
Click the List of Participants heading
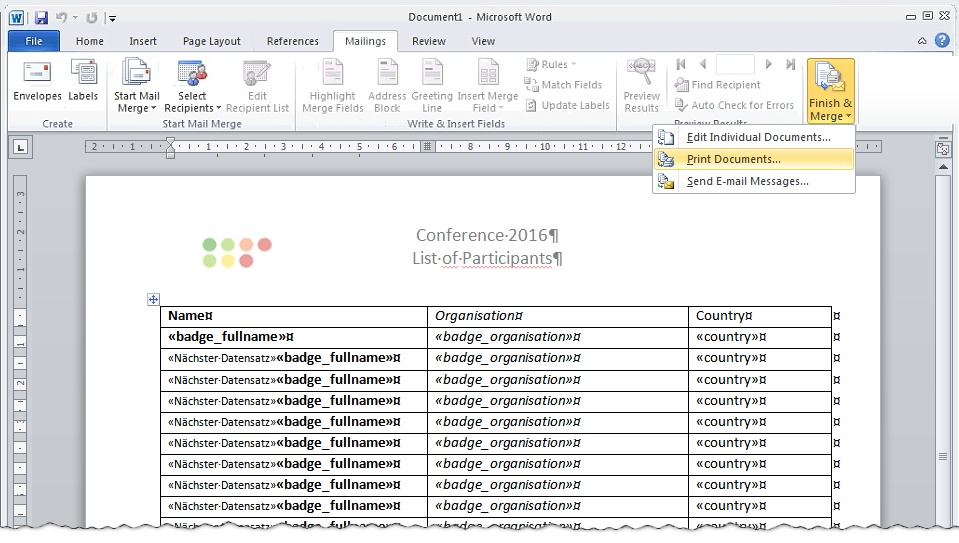(x=487, y=259)
